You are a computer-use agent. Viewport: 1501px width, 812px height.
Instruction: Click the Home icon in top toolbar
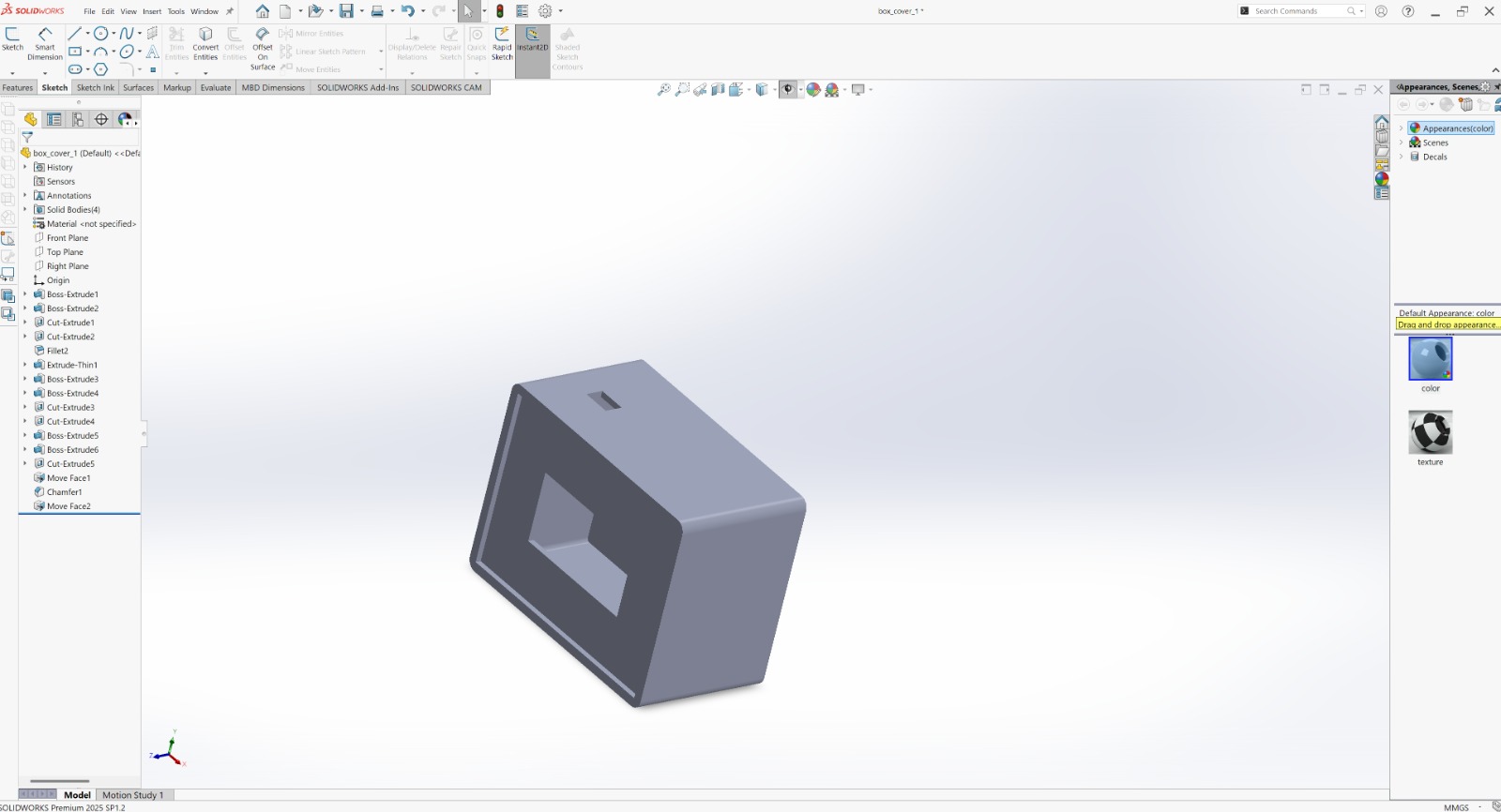tap(263, 11)
